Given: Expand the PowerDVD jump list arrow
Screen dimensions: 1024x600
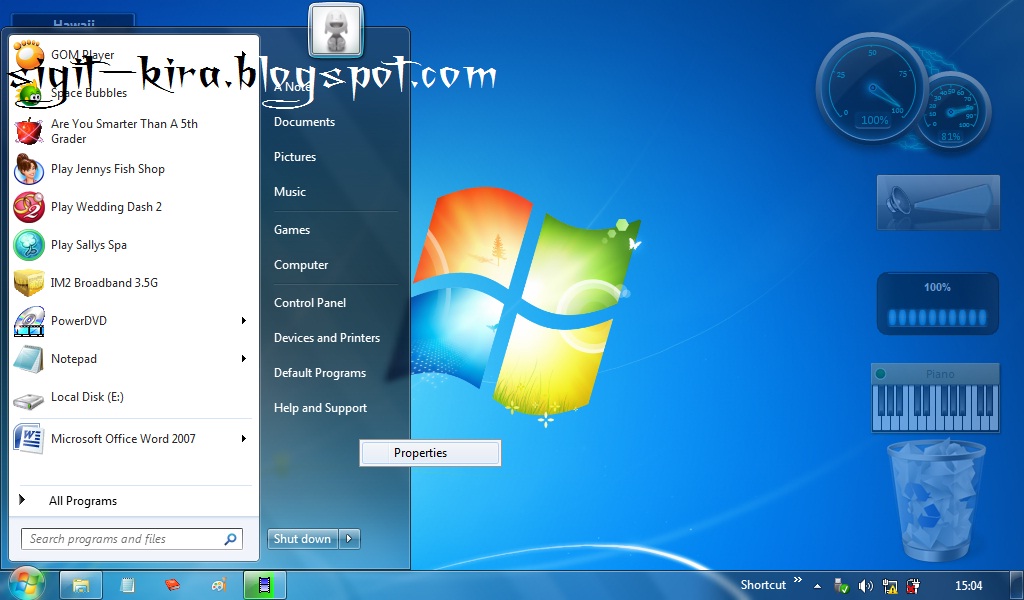Looking at the screenshot, I should pos(244,321).
